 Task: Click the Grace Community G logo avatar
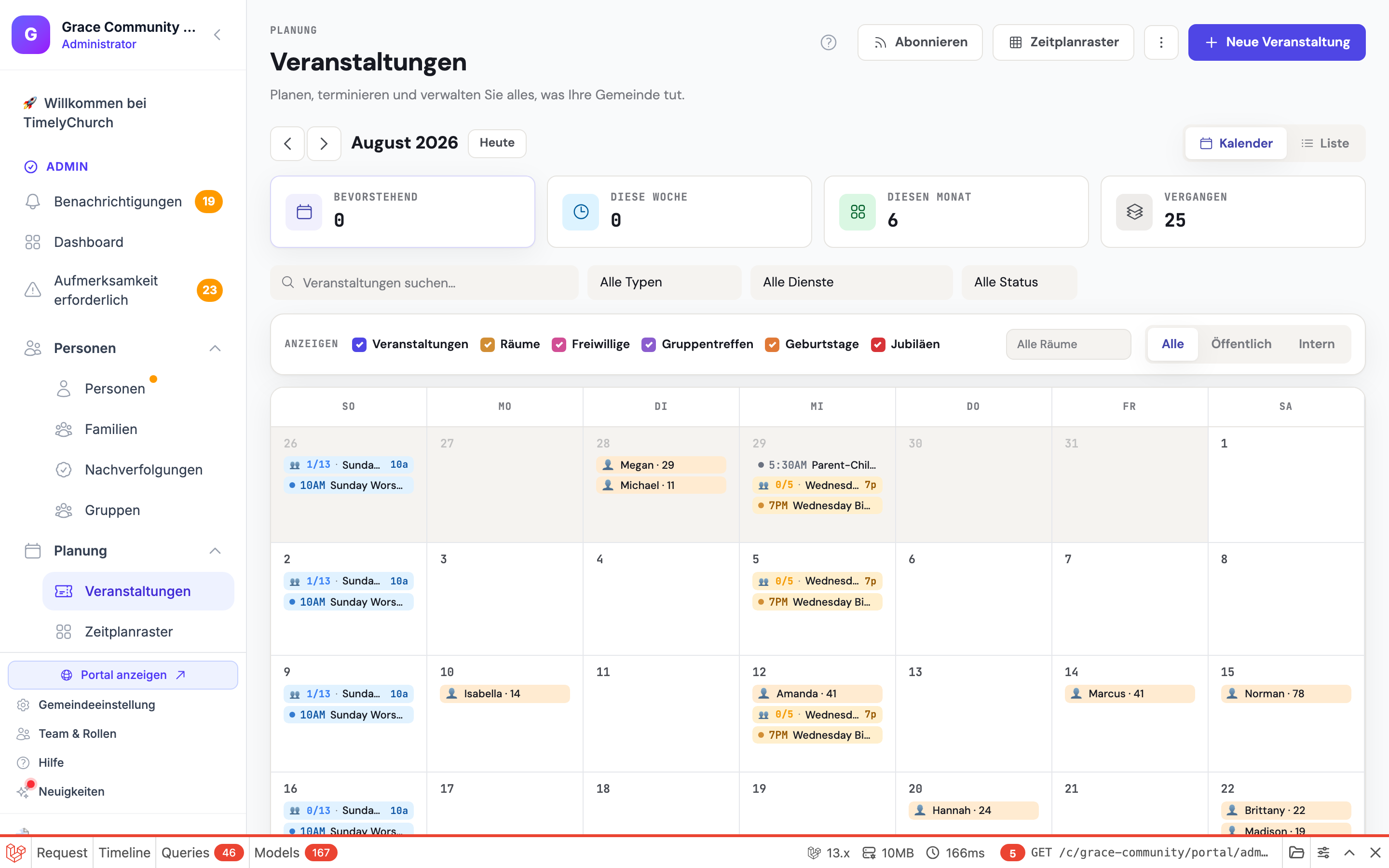[x=31, y=35]
